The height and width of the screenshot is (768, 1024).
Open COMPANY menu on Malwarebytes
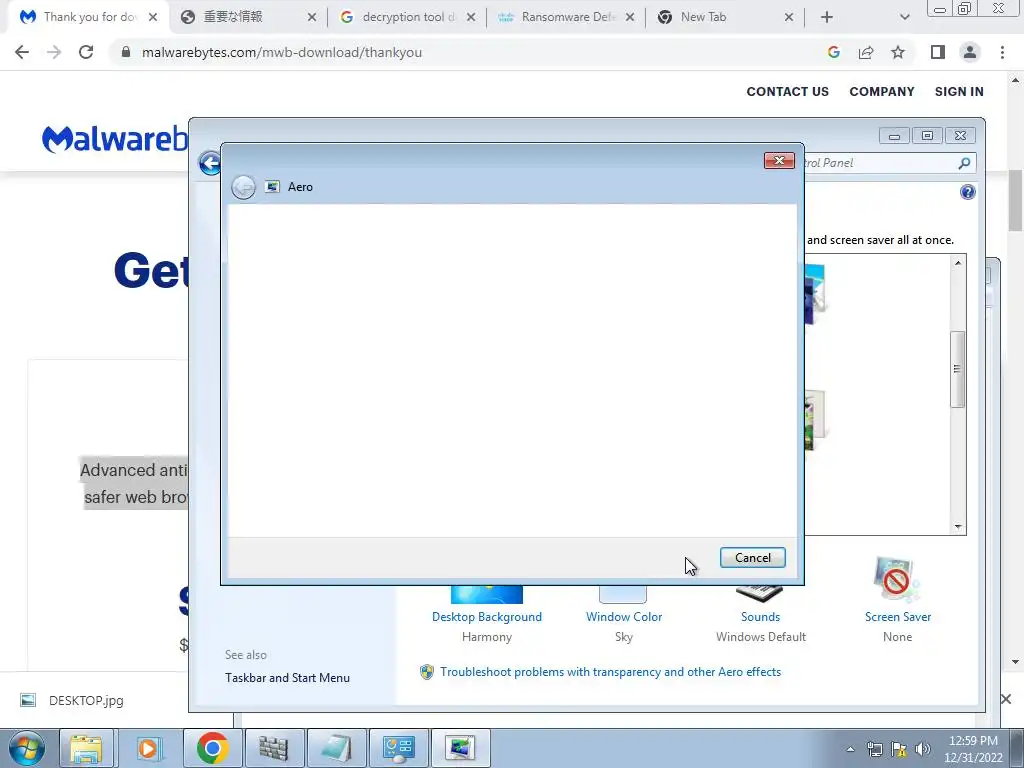coord(882,92)
